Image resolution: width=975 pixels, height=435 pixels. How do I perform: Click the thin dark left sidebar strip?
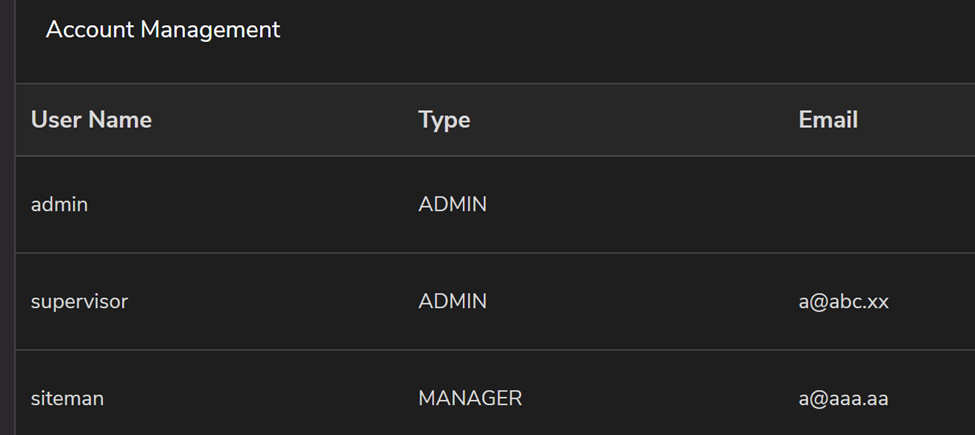point(7,218)
